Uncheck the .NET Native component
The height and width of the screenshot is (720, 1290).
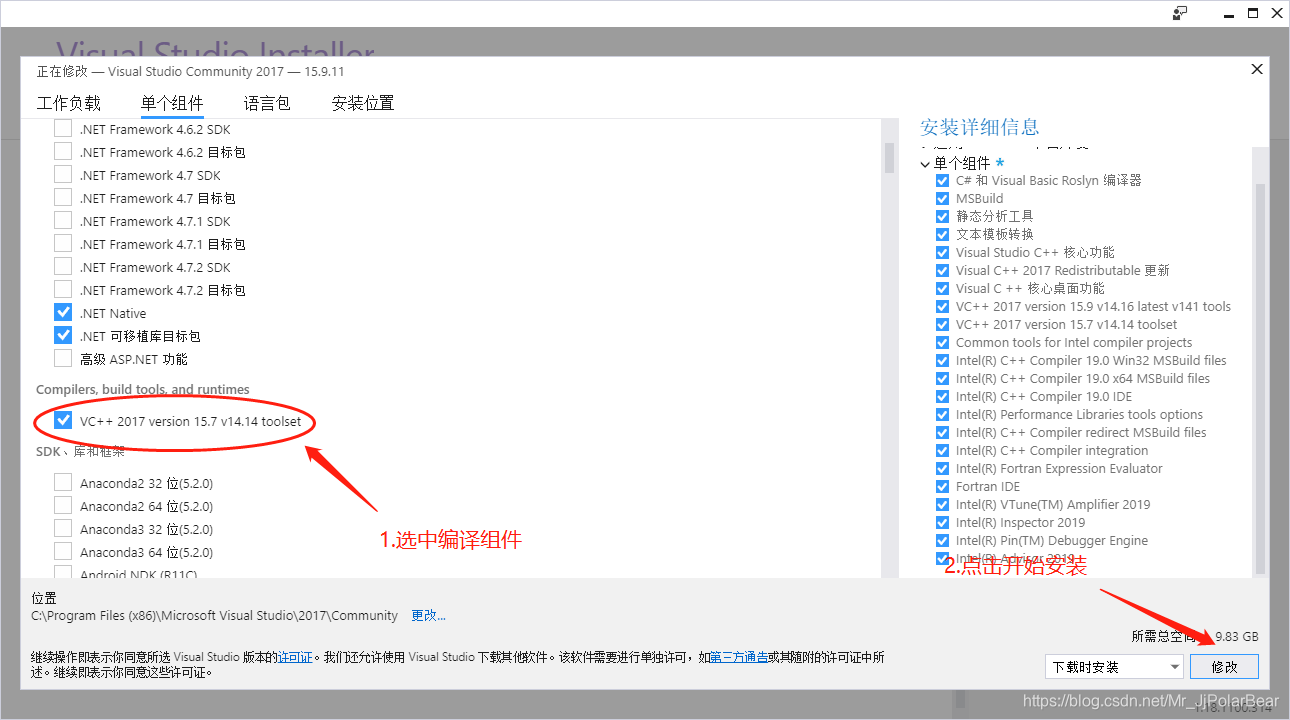tap(63, 313)
